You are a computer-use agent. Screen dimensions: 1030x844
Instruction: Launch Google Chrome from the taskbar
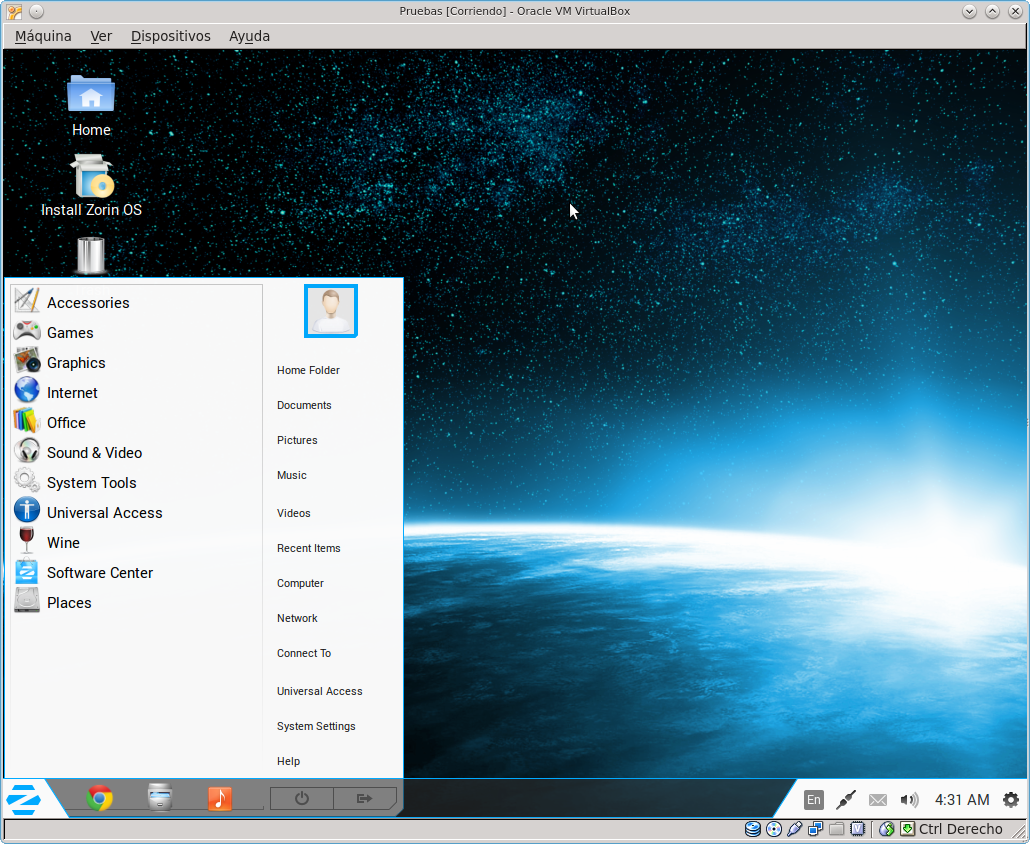click(99, 798)
